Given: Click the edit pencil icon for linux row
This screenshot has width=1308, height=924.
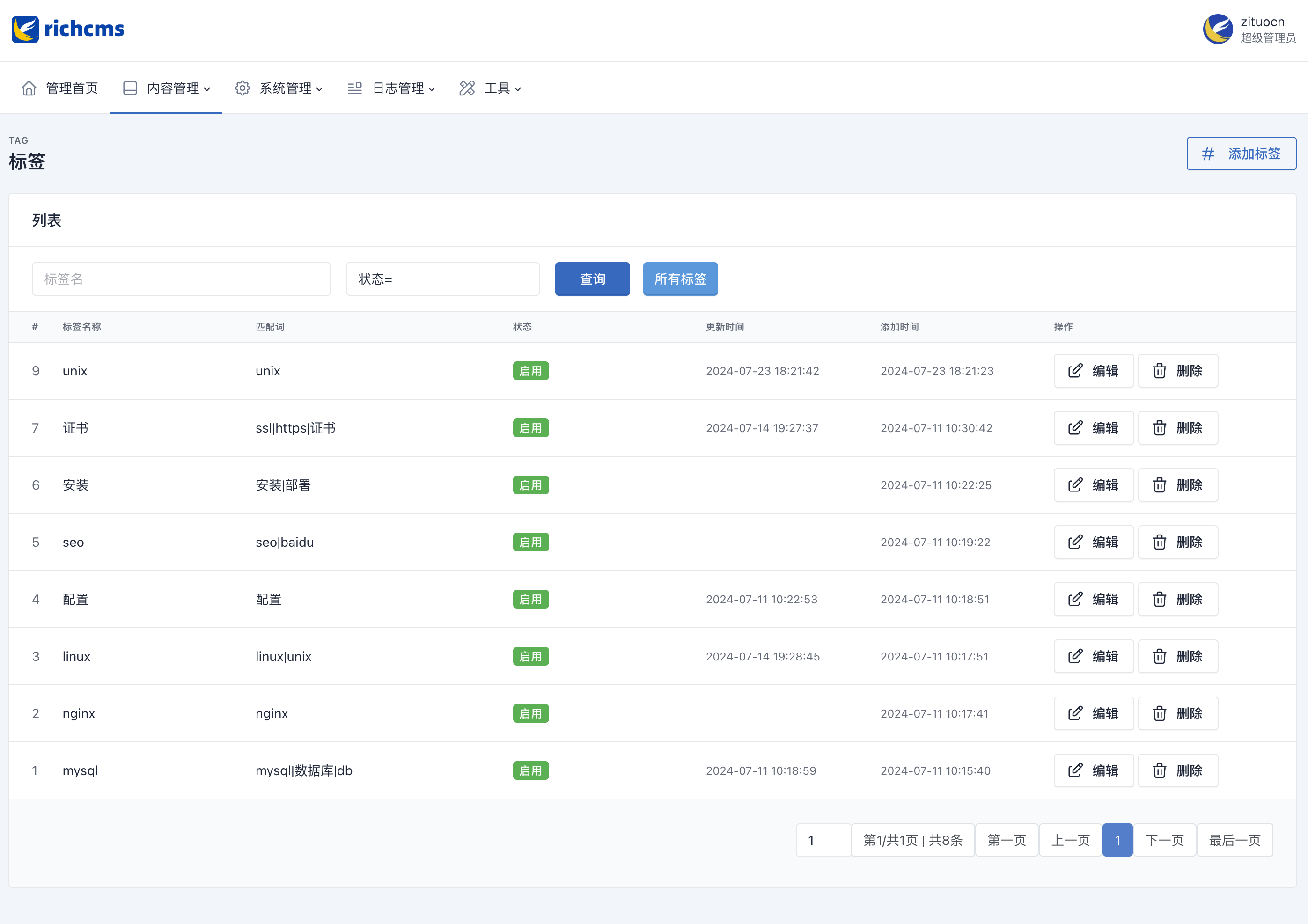Looking at the screenshot, I should pyautogui.click(x=1075, y=656).
